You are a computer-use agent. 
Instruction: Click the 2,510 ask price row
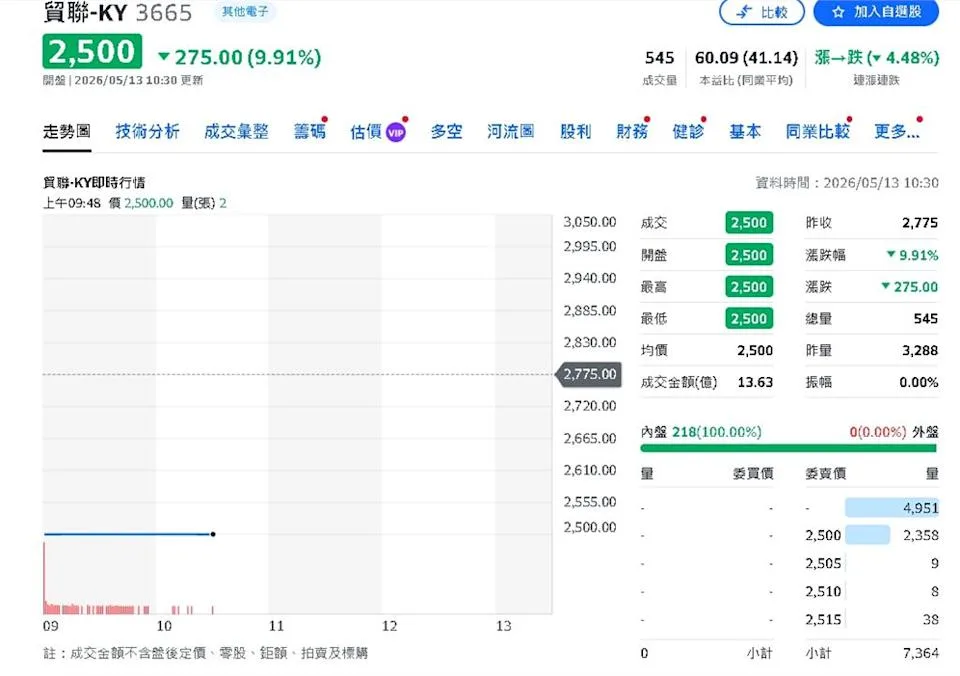coord(871,592)
